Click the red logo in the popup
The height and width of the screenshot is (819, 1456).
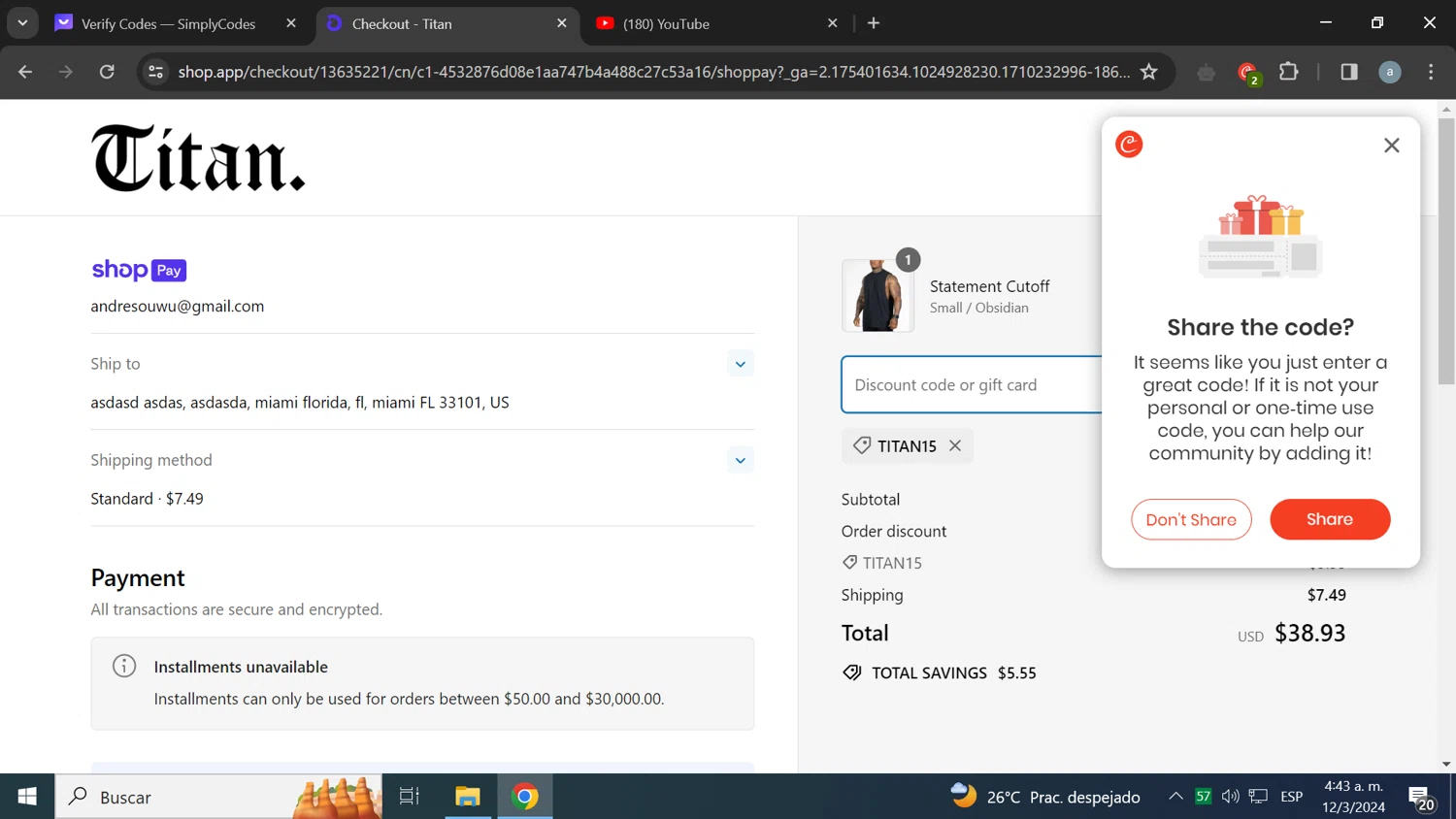1129,145
